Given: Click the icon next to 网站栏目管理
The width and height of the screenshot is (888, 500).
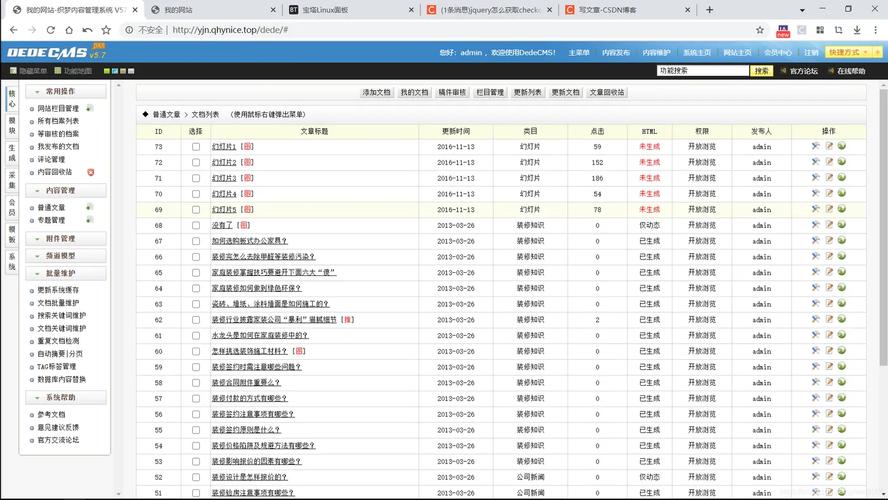Looking at the screenshot, I should (x=89, y=108).
